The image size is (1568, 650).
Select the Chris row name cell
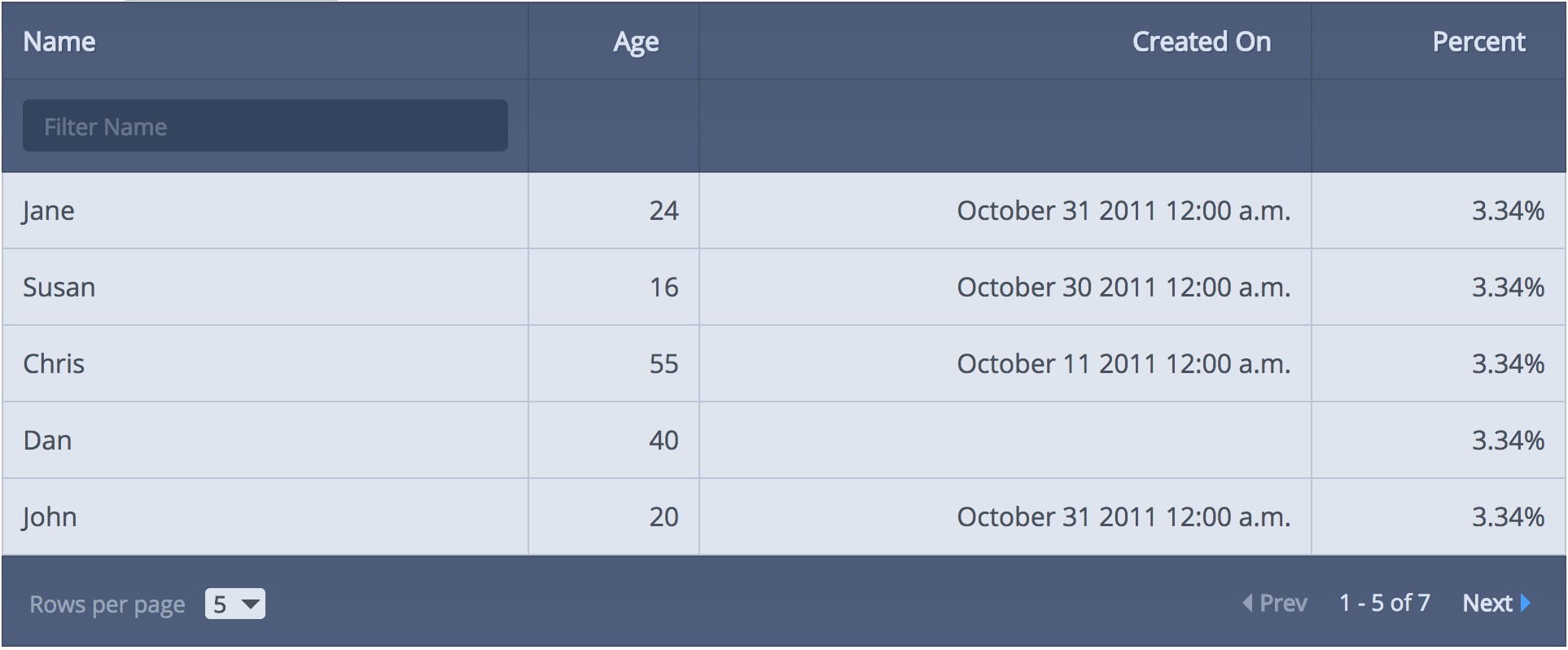[265, 364]
